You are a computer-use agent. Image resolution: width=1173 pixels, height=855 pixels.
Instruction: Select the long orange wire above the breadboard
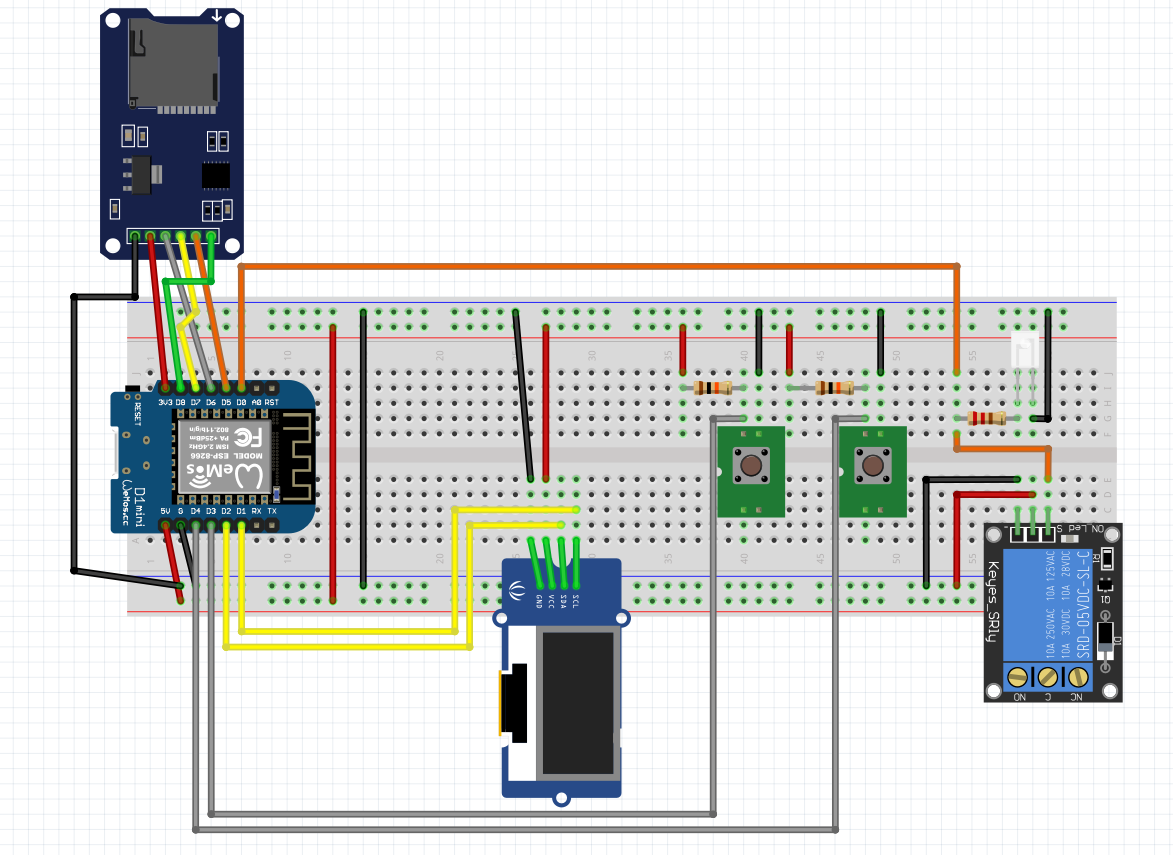598,266
